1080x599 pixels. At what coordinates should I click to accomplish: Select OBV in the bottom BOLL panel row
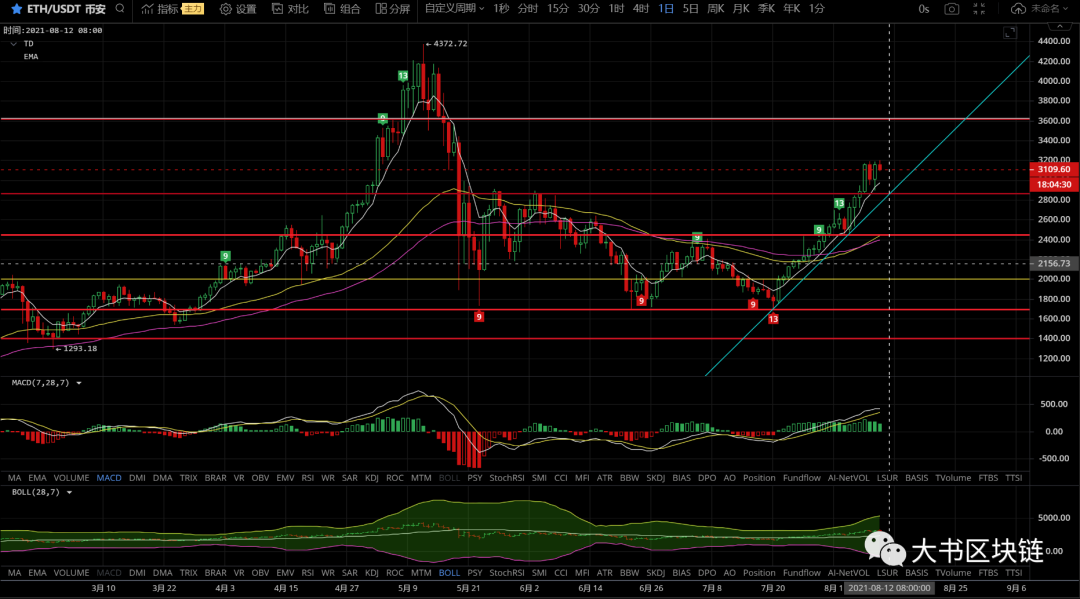click(x=260, y=573)
